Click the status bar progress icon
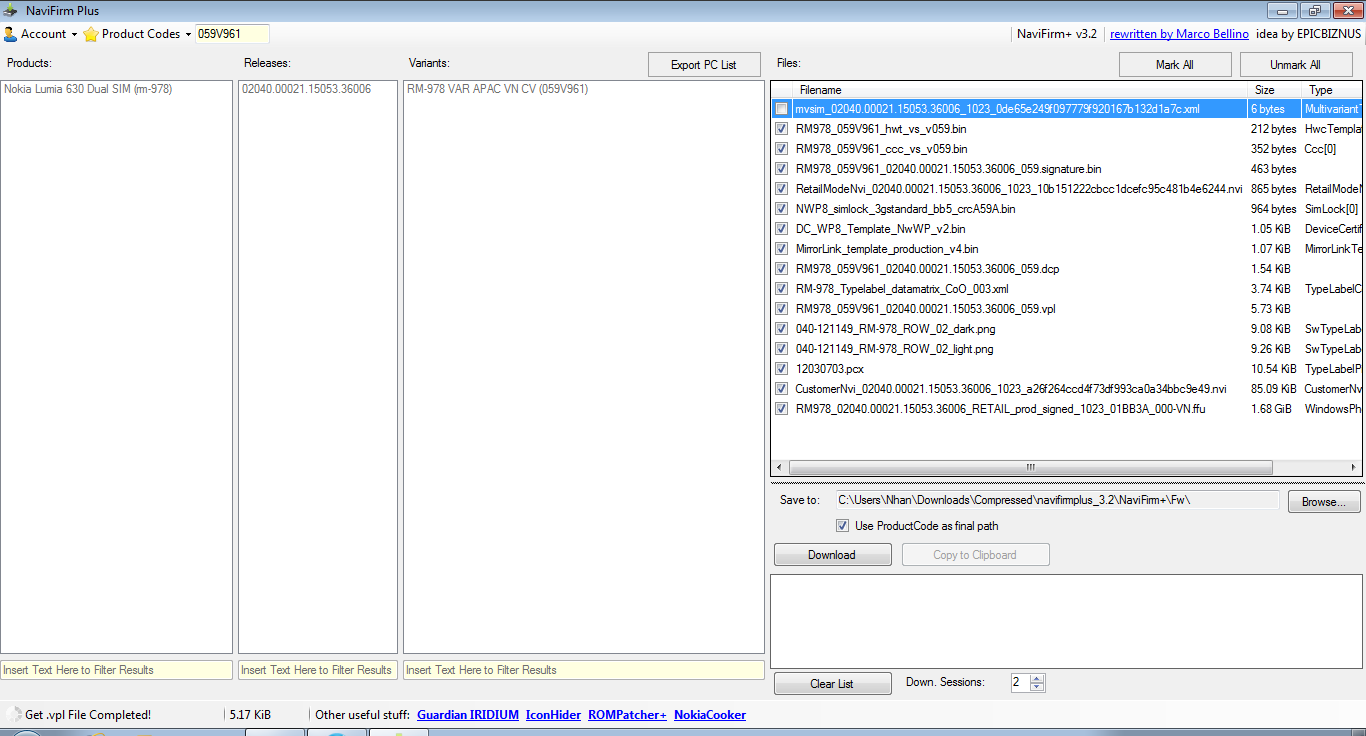1366x736 pixels. 14,715
